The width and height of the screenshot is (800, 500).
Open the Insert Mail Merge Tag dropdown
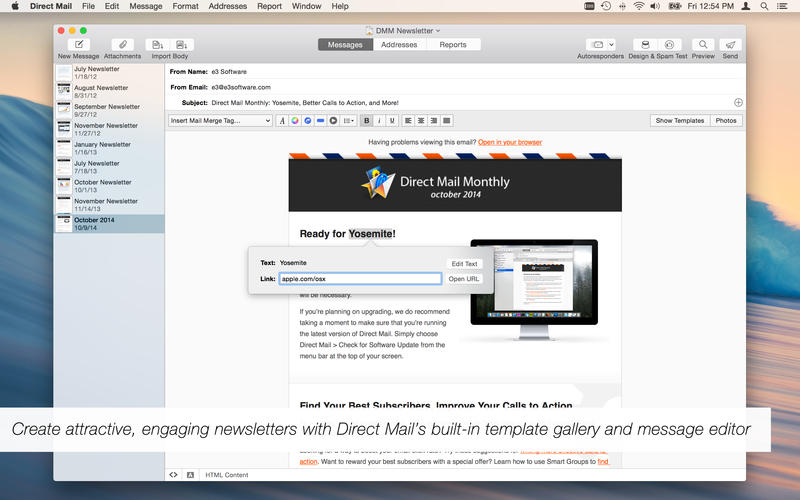(x=220, y=121)
